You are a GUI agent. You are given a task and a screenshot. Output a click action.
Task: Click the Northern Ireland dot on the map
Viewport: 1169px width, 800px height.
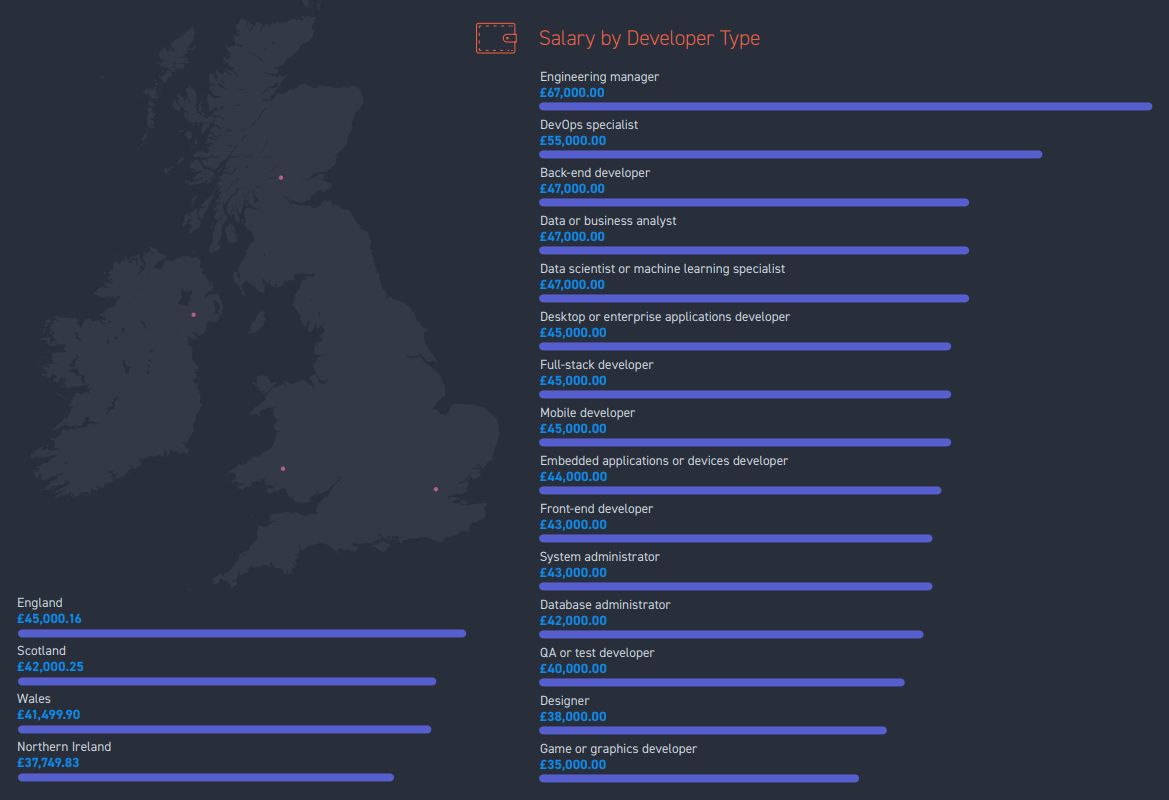coord(194,315)
